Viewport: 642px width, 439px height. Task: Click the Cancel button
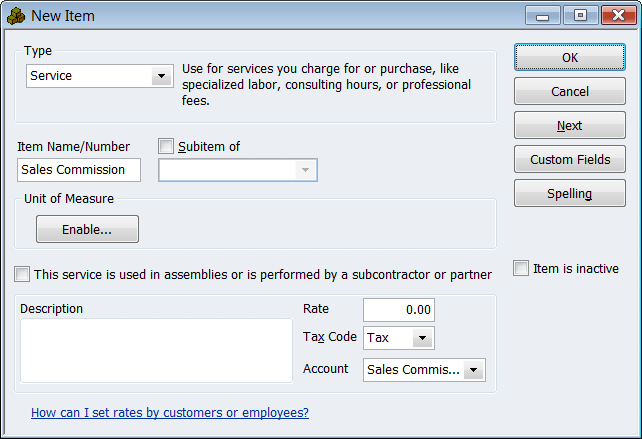569,92
